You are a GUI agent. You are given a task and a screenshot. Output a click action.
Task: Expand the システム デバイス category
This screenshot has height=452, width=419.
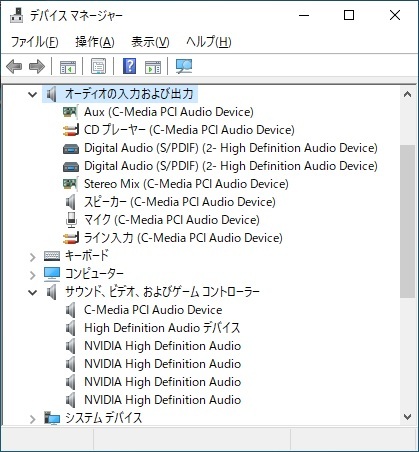pos(32,419)
